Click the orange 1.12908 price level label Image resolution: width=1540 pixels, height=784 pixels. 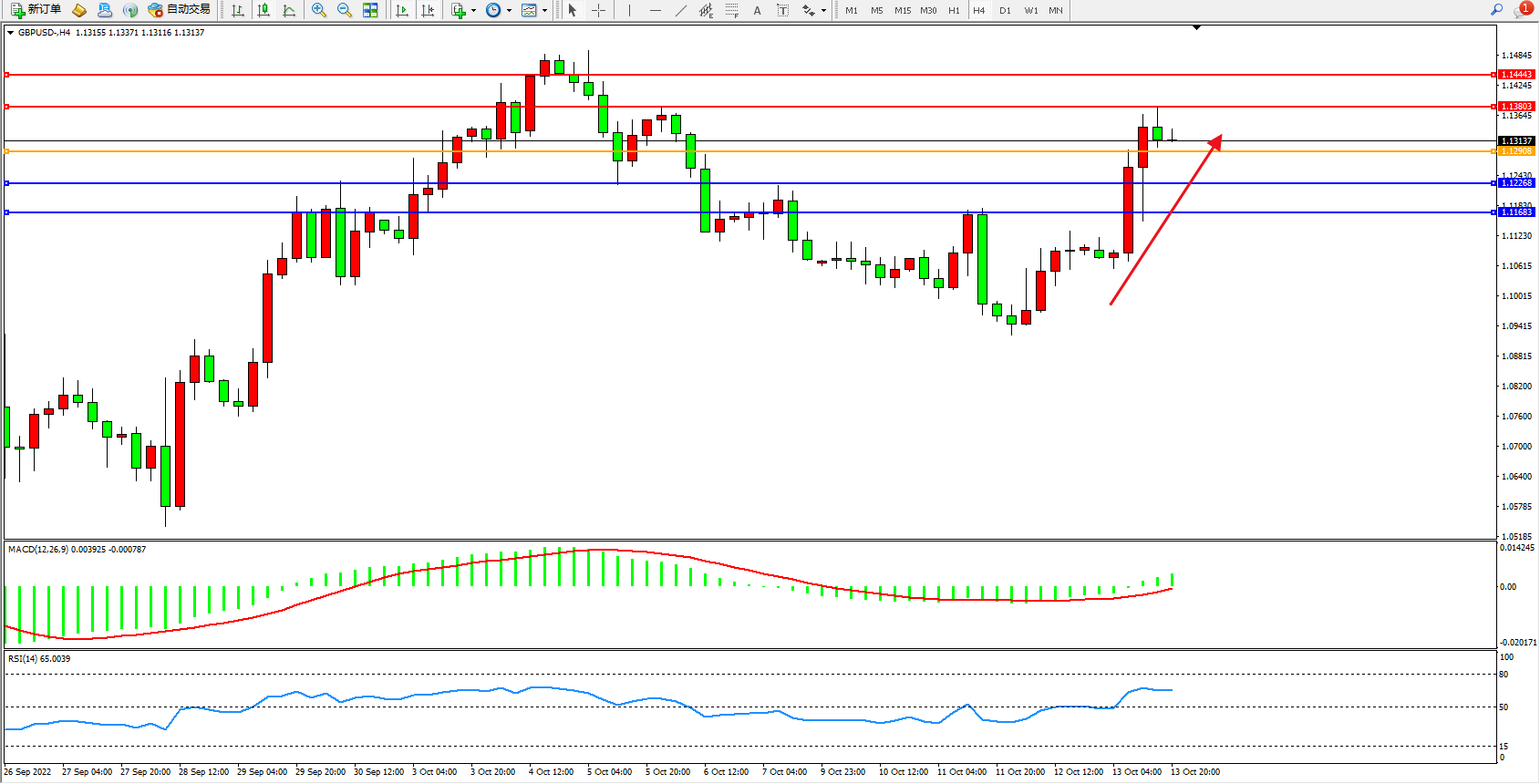(x=1517, y=151)
